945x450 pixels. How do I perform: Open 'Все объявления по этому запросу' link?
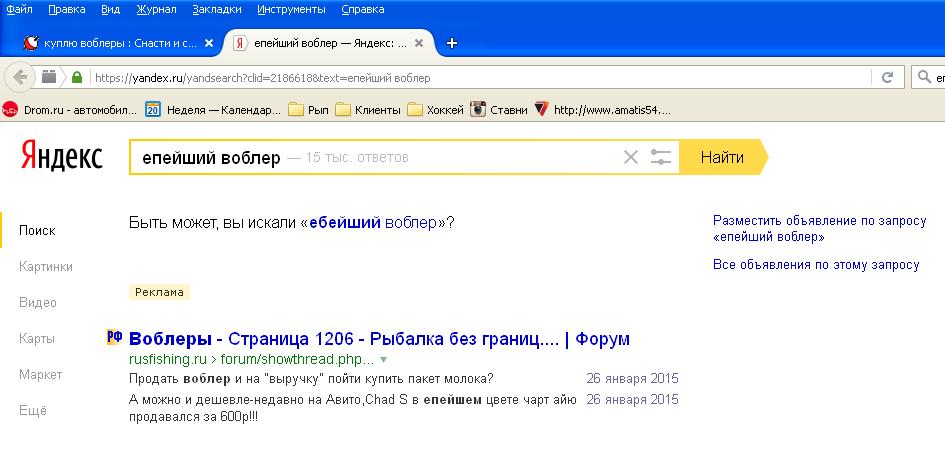coord(816,264)
